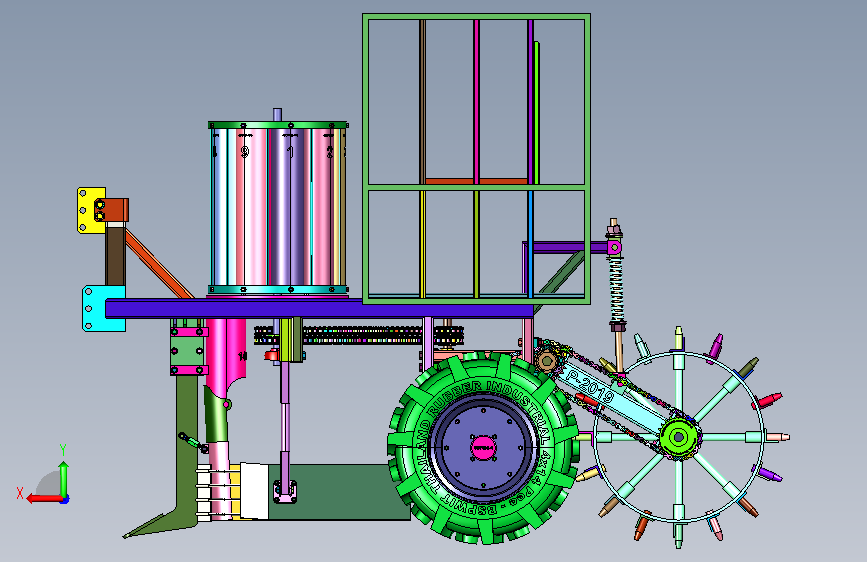Select the lime green spiked wheel hub
867x562 pixels.
coord(679,438)
